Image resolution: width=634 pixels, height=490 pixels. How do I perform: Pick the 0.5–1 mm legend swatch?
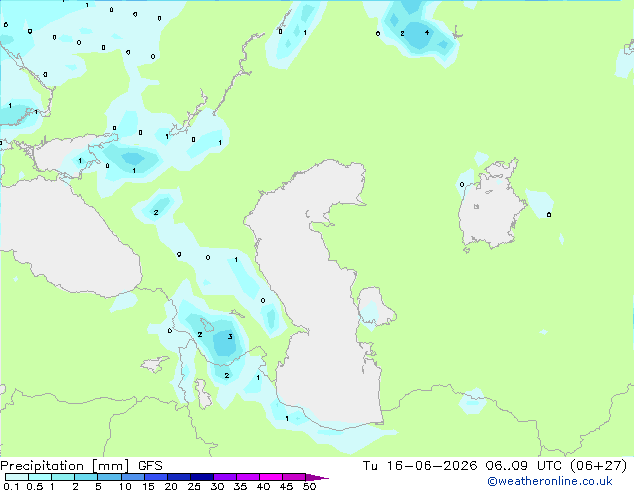click(40, 477)
